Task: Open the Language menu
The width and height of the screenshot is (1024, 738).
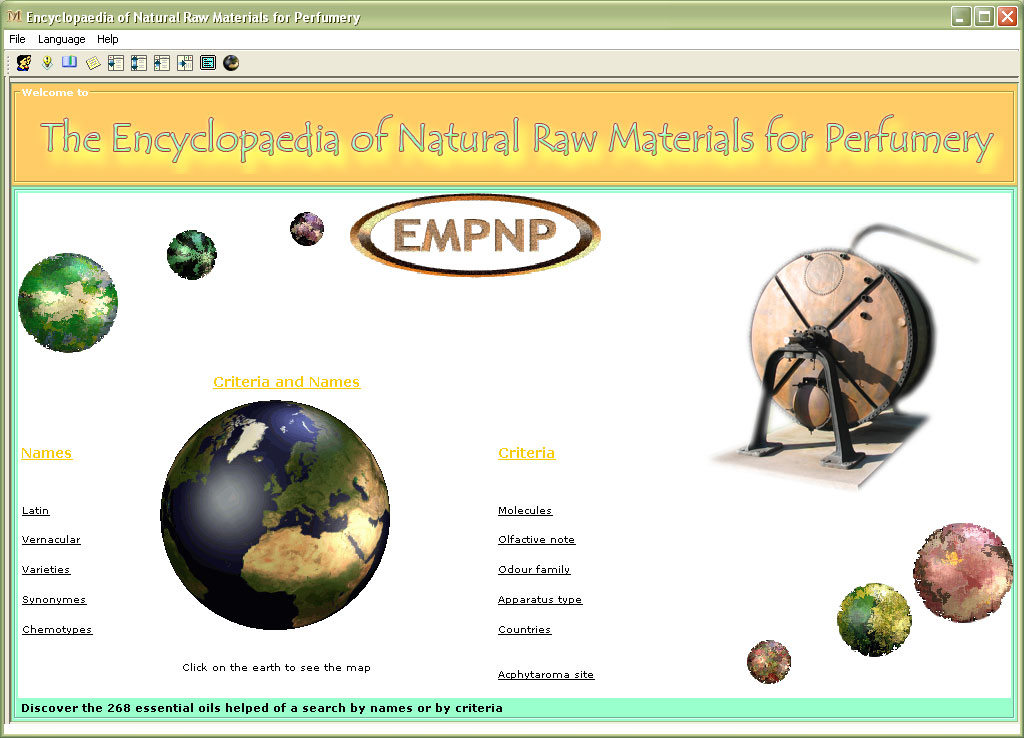Action: click(61, 39)
